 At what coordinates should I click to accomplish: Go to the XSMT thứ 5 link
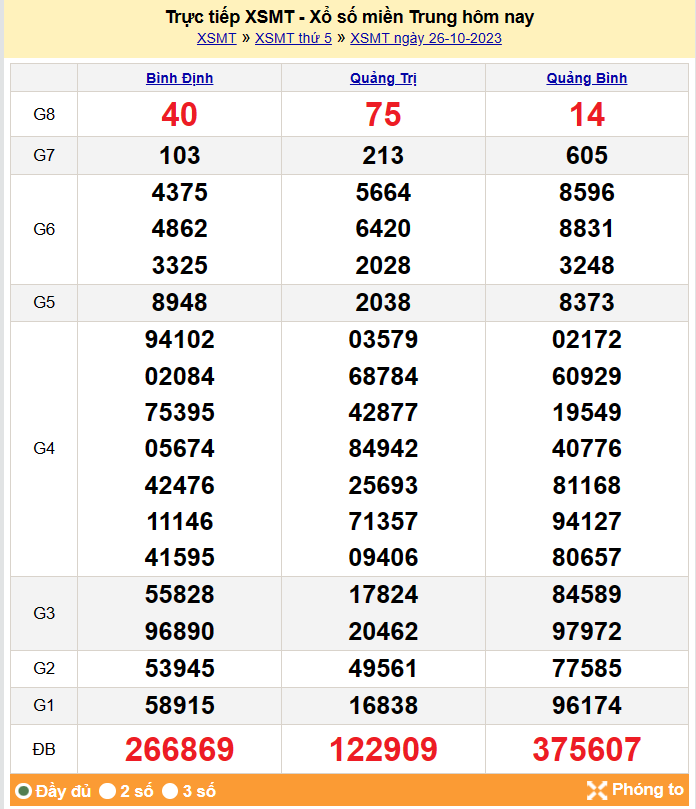(293, 38)
